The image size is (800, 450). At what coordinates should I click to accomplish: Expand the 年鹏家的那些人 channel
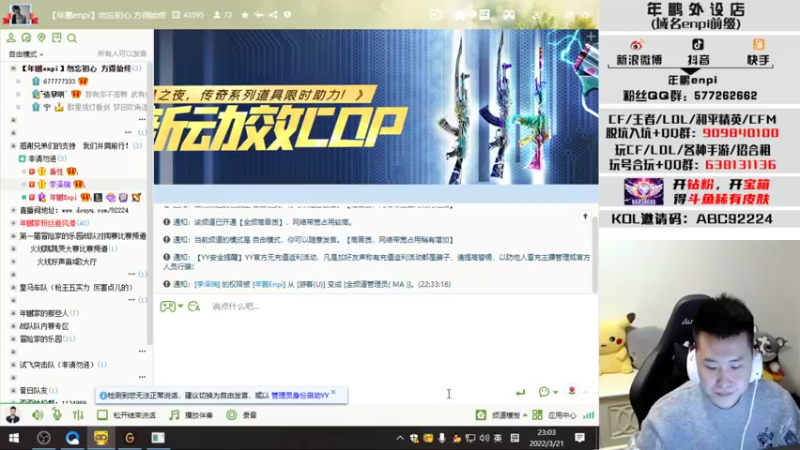[x=13, y=313]
